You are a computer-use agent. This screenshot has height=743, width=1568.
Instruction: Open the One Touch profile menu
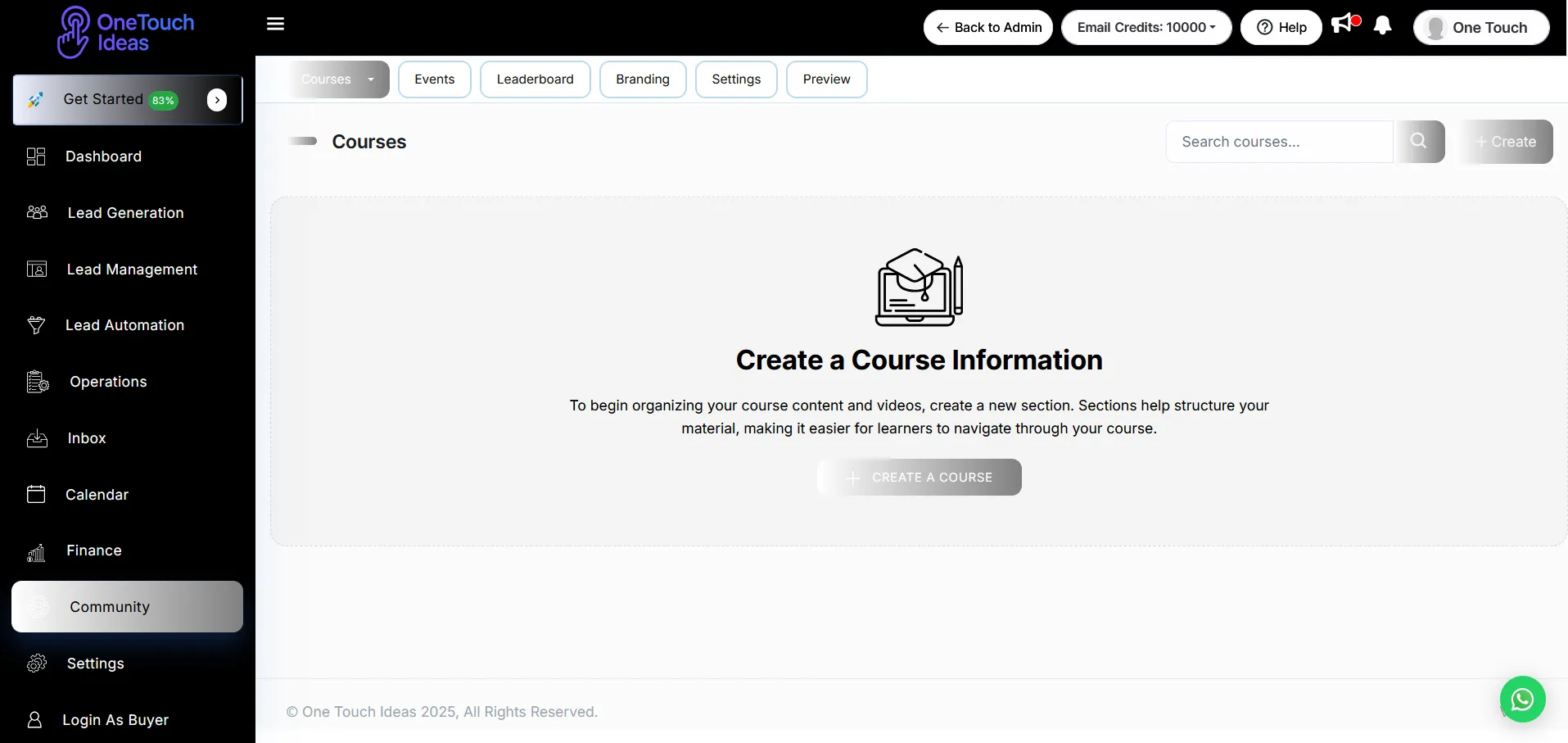tap(1480, 28)
